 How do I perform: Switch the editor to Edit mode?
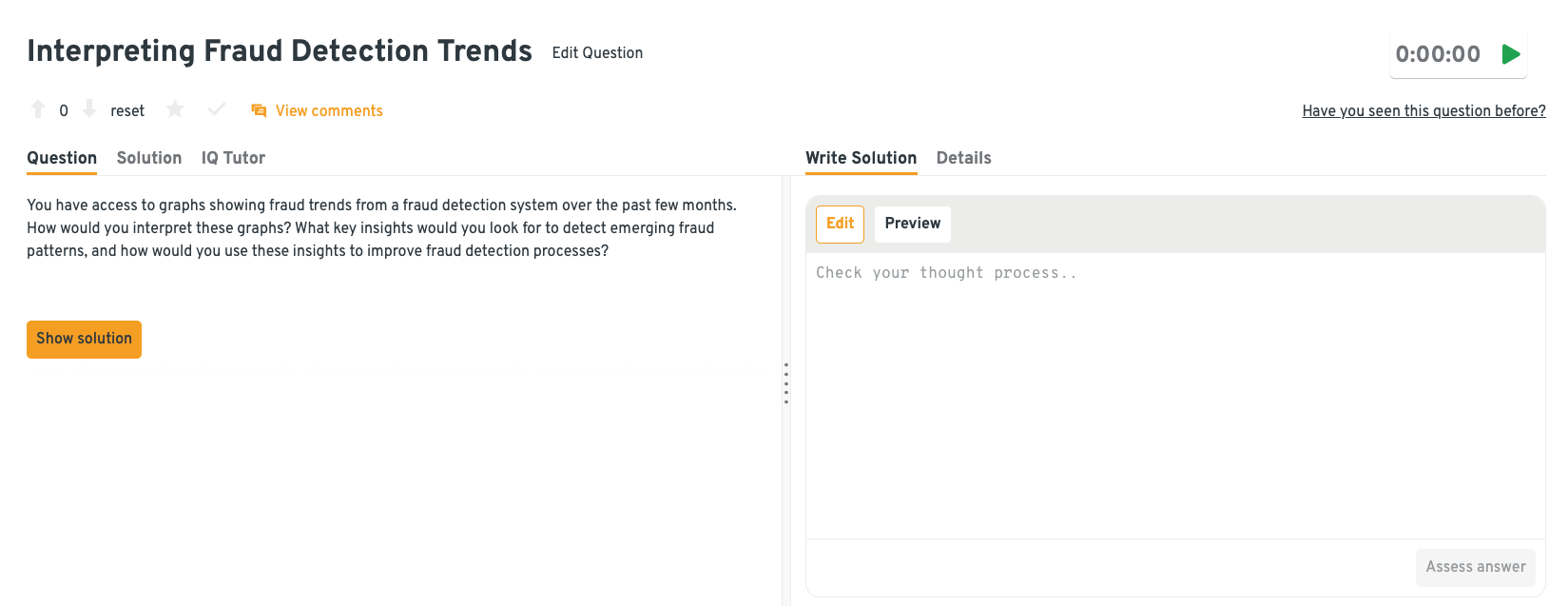pos(840,224)
